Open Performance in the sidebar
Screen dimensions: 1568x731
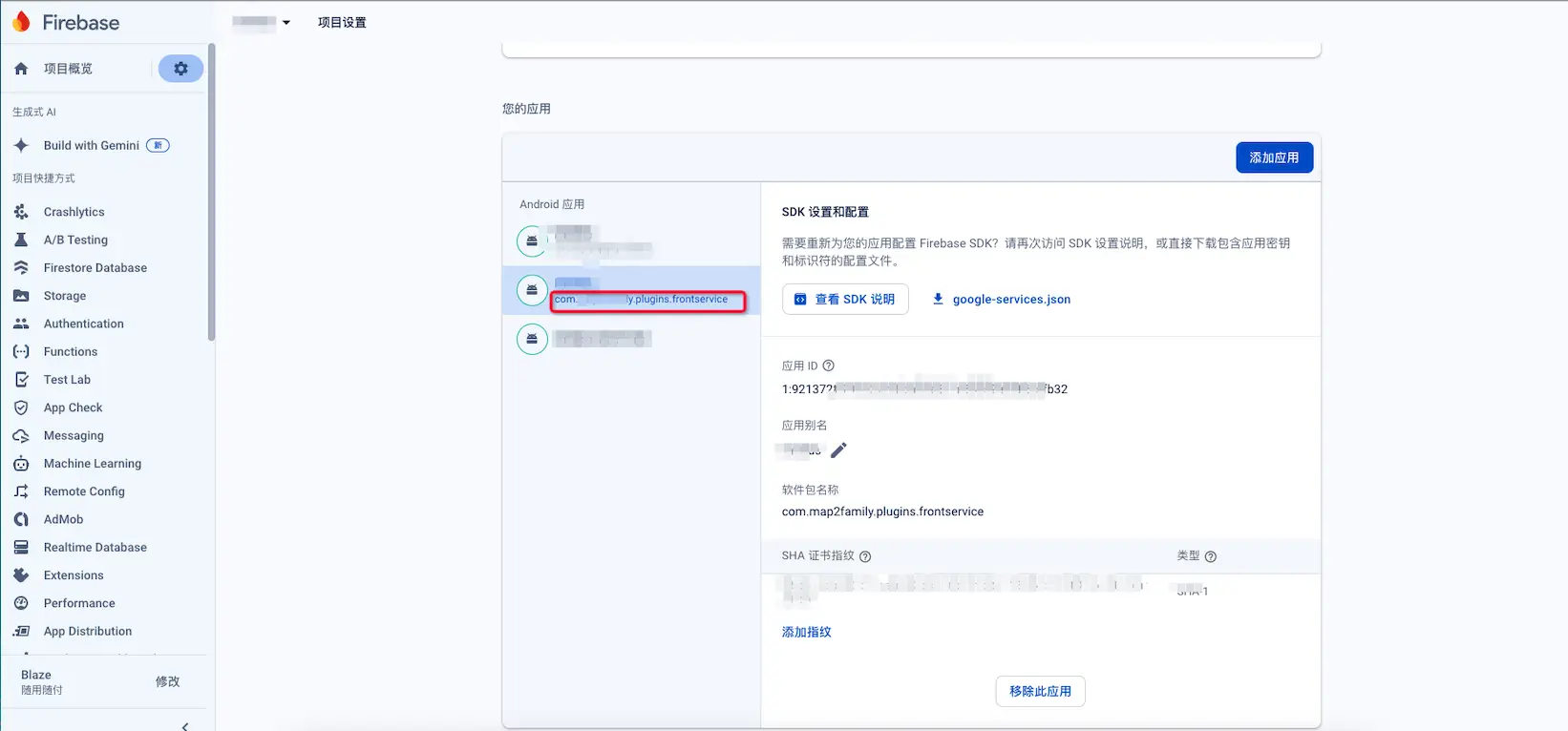(x=79, y=603)
